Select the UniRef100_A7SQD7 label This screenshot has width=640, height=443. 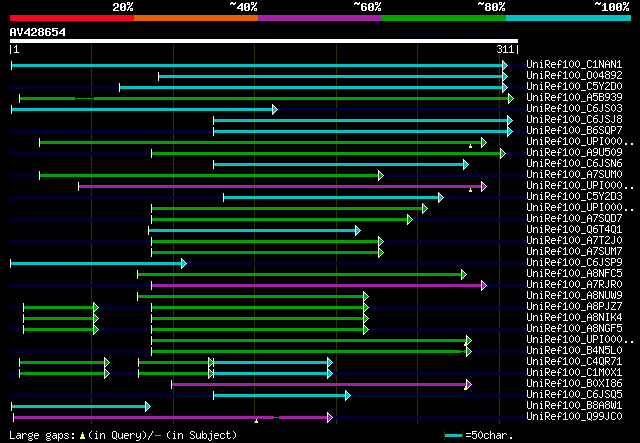click(574, 219)
